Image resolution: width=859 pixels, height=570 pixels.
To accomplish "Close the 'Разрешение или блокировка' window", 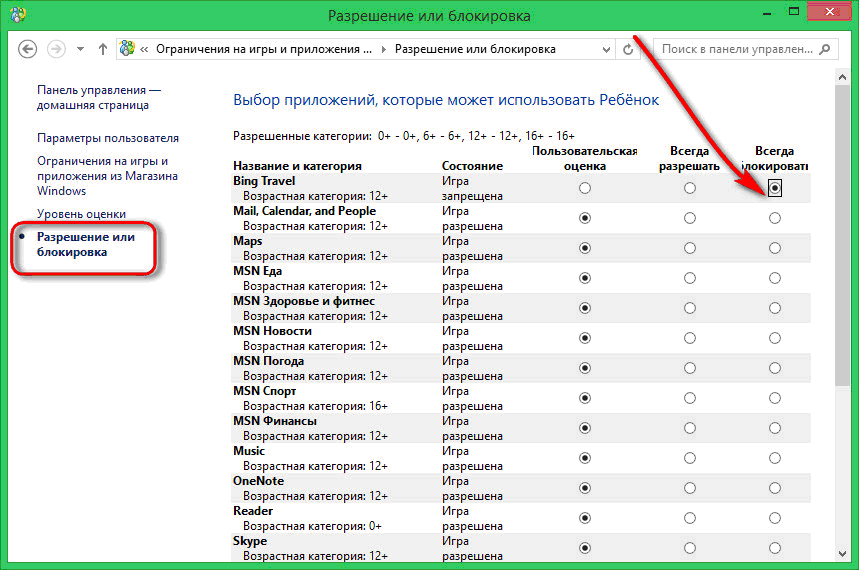I will pyautogui.click(x=830, y=12).
